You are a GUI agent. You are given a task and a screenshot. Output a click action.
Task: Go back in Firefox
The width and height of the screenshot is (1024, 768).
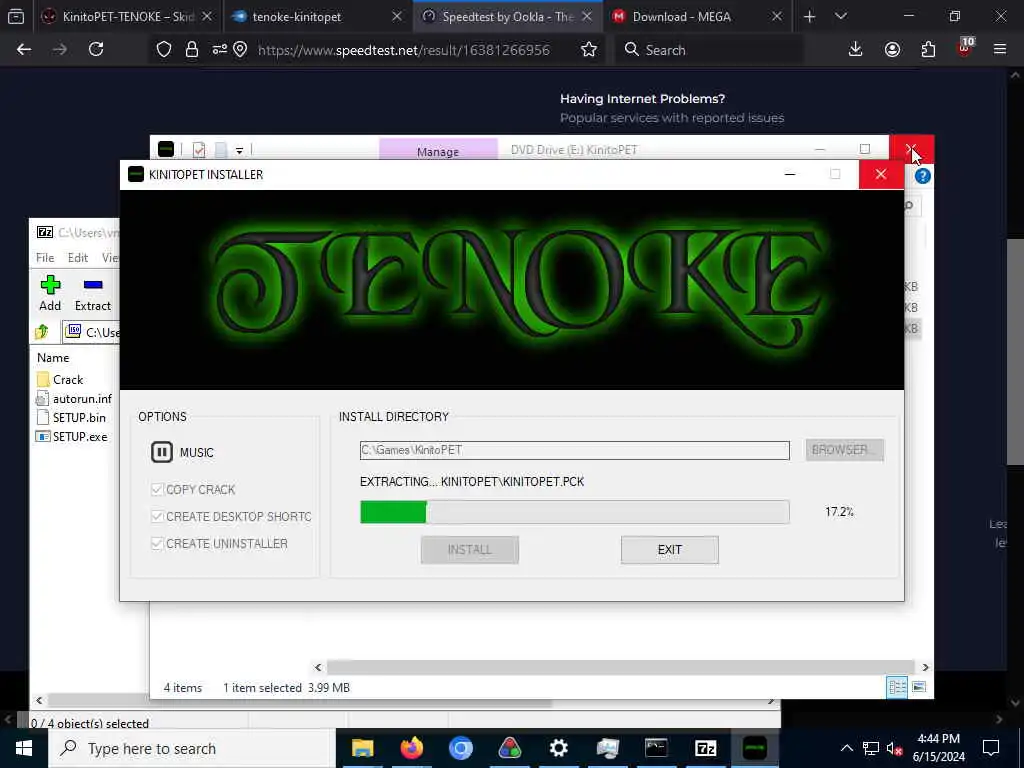(x=24, y=49)
